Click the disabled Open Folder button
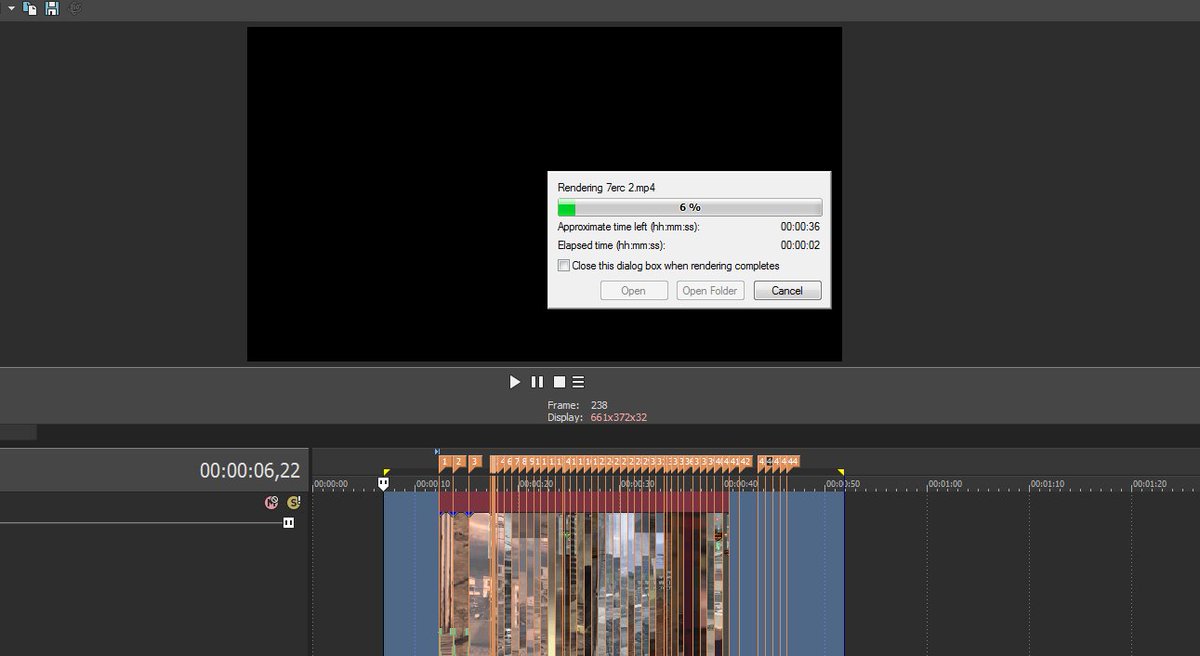 point(710,291)
